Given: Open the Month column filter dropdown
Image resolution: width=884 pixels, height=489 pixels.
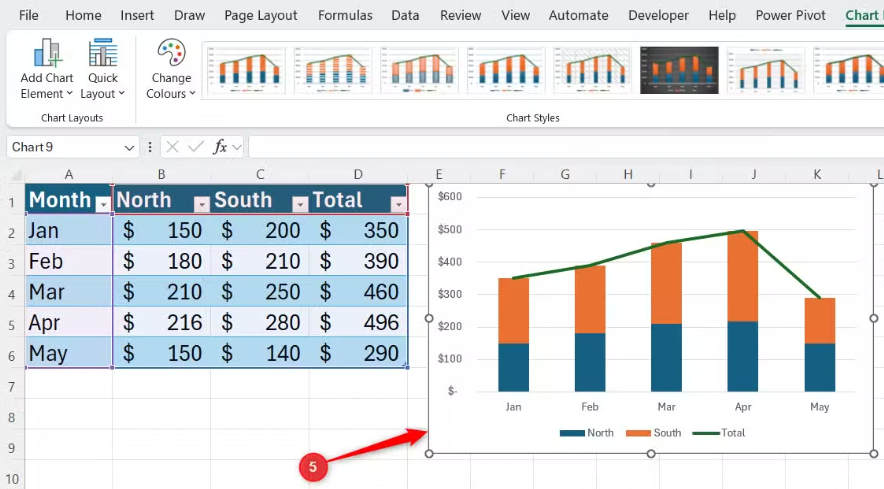Looking at the screenshot, I should (x=103, y=204).
